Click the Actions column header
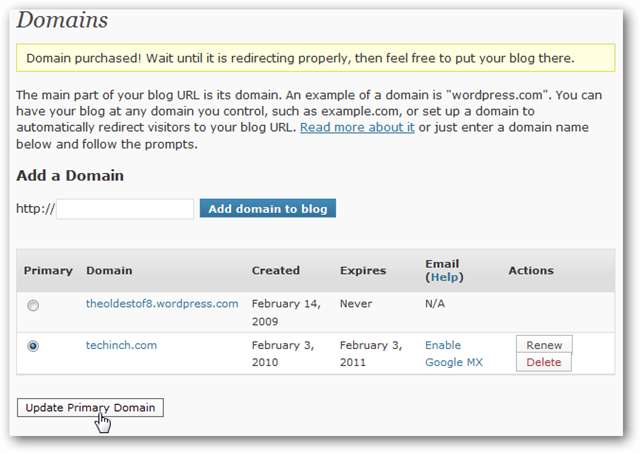This screenshot has width=640, height=453. [530, 270]
